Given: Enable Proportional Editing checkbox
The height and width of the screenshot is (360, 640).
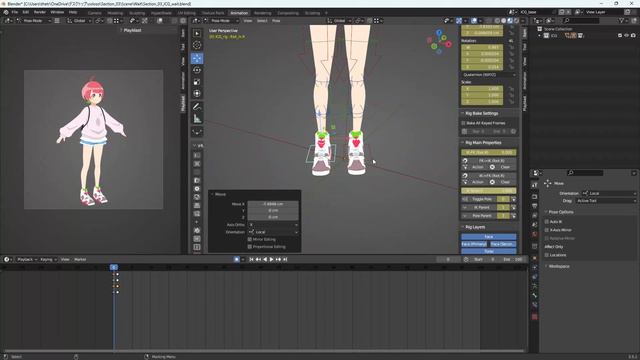Looking at the screenshot, I should click(x=250, y=247).
